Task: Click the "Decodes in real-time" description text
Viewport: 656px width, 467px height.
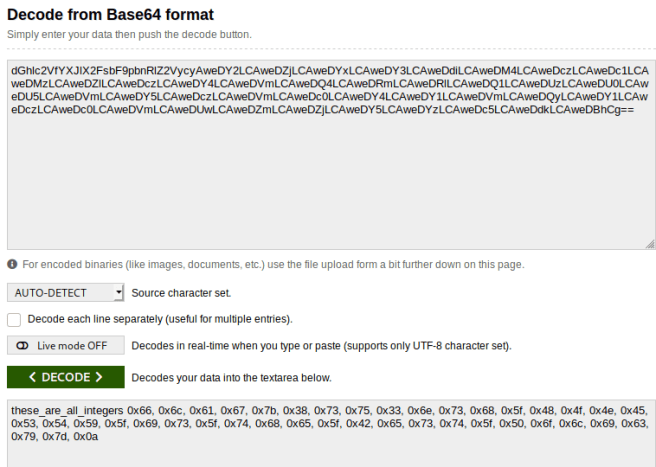Action: coord(321,346)
